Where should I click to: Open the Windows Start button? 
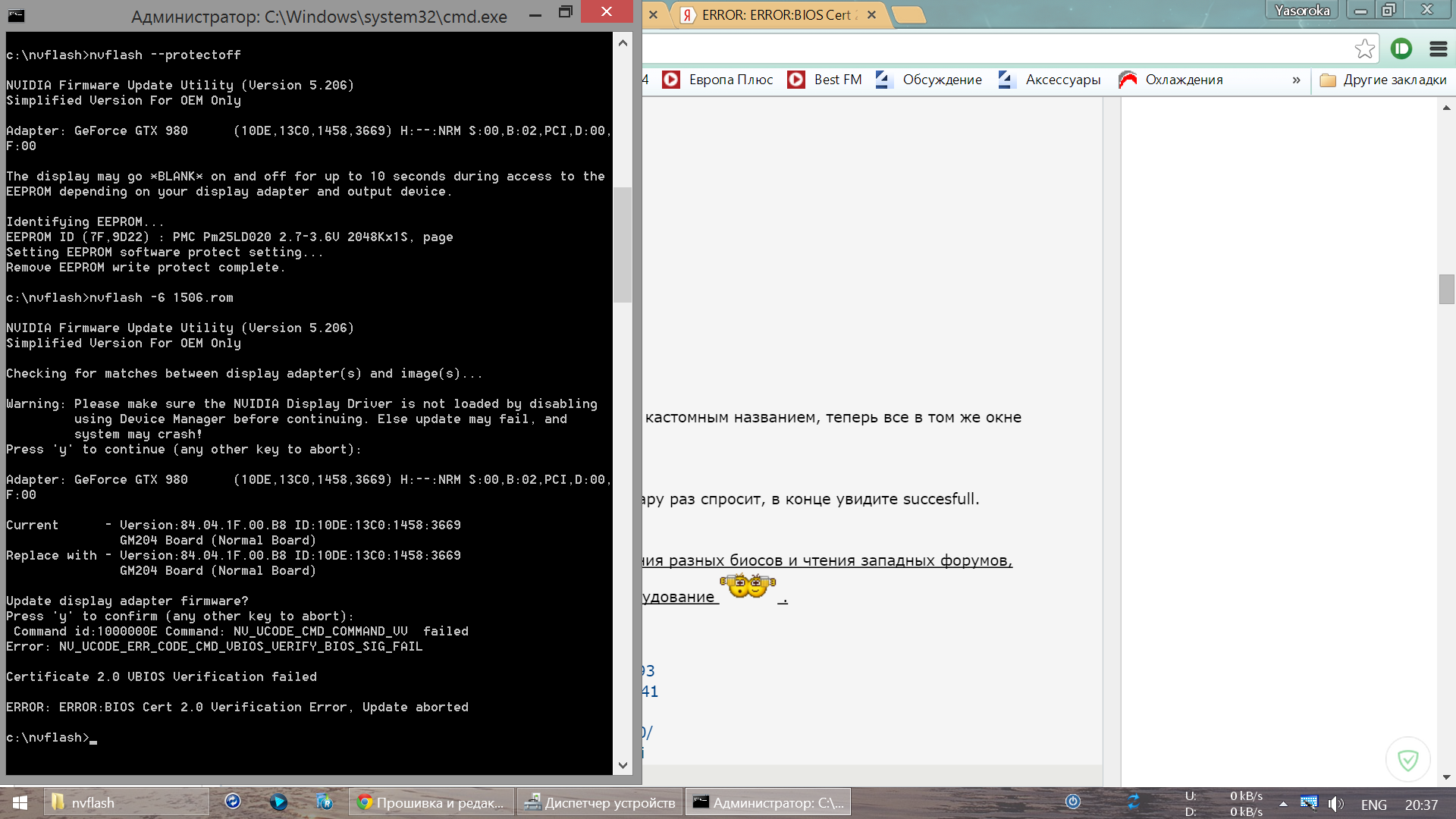(x=20, y=802)
